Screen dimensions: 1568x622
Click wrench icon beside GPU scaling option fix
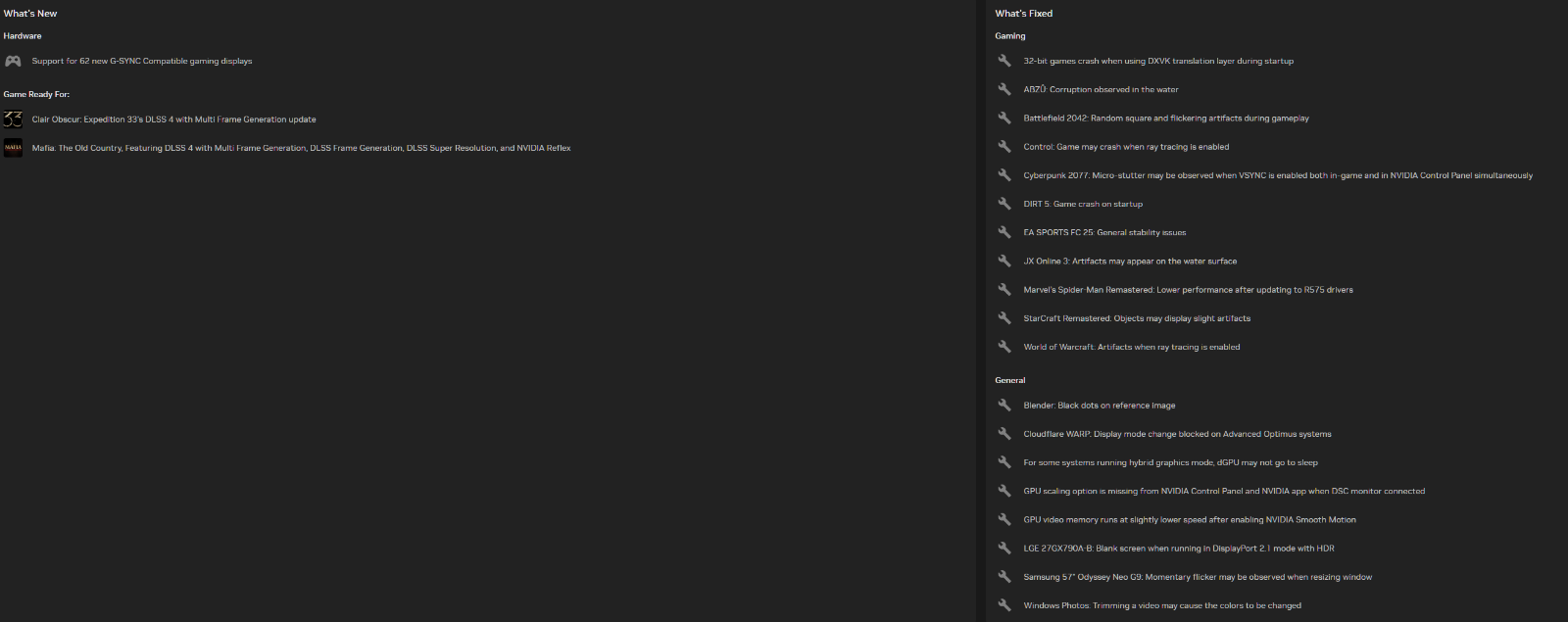coord(1004,491)
